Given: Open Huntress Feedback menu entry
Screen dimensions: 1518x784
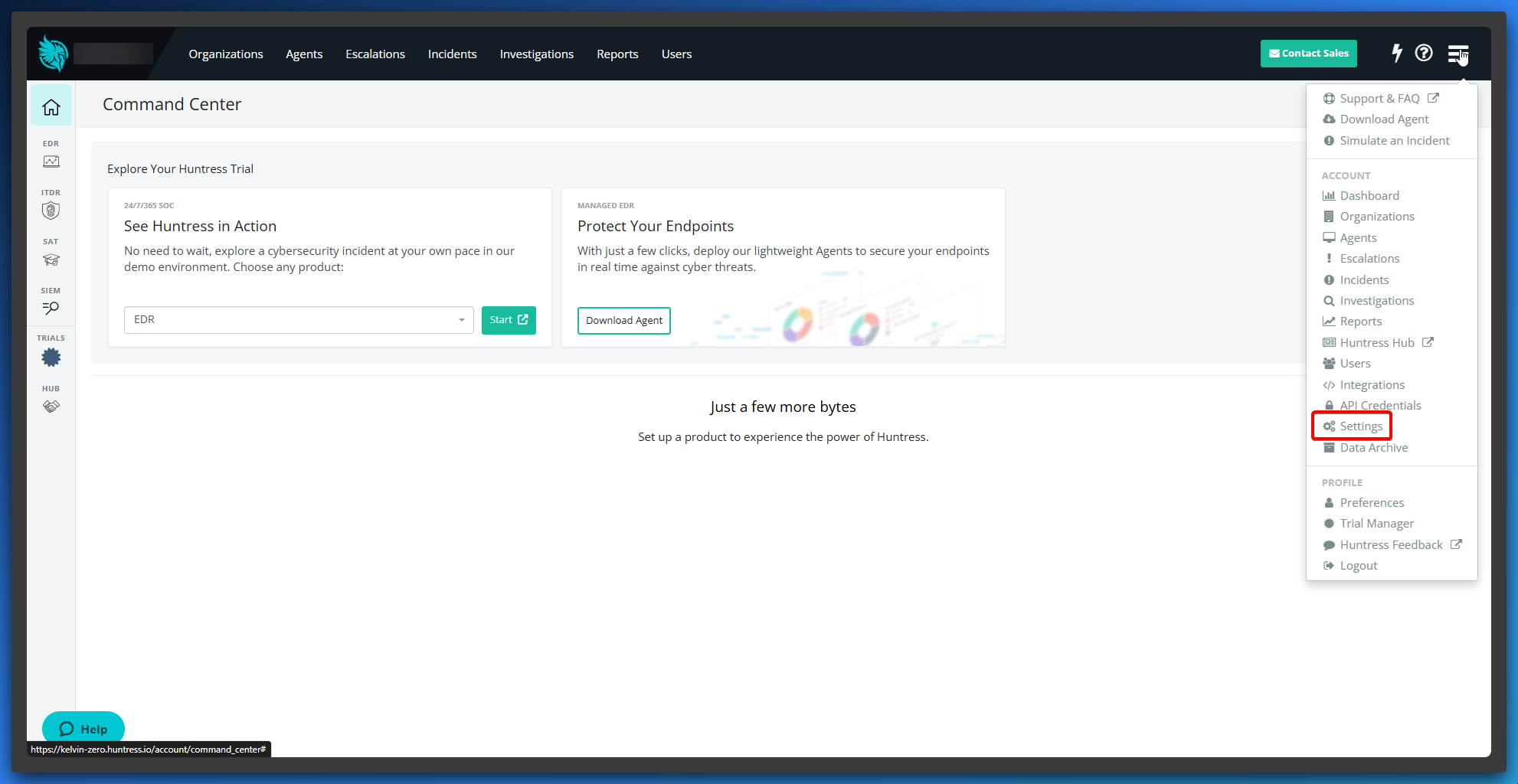Looking at the screenshot, I should tap(1392, 544).
